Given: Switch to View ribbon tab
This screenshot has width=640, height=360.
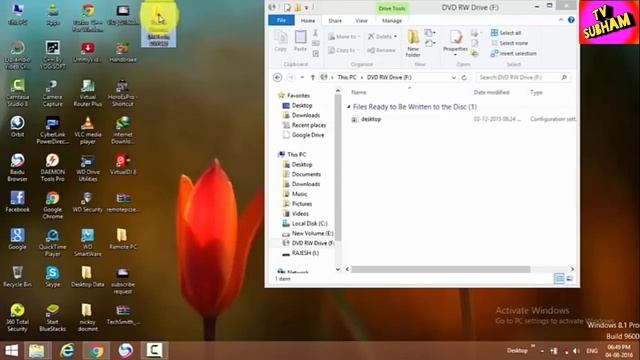Looking at the screenshot, I should coord(361,20).
